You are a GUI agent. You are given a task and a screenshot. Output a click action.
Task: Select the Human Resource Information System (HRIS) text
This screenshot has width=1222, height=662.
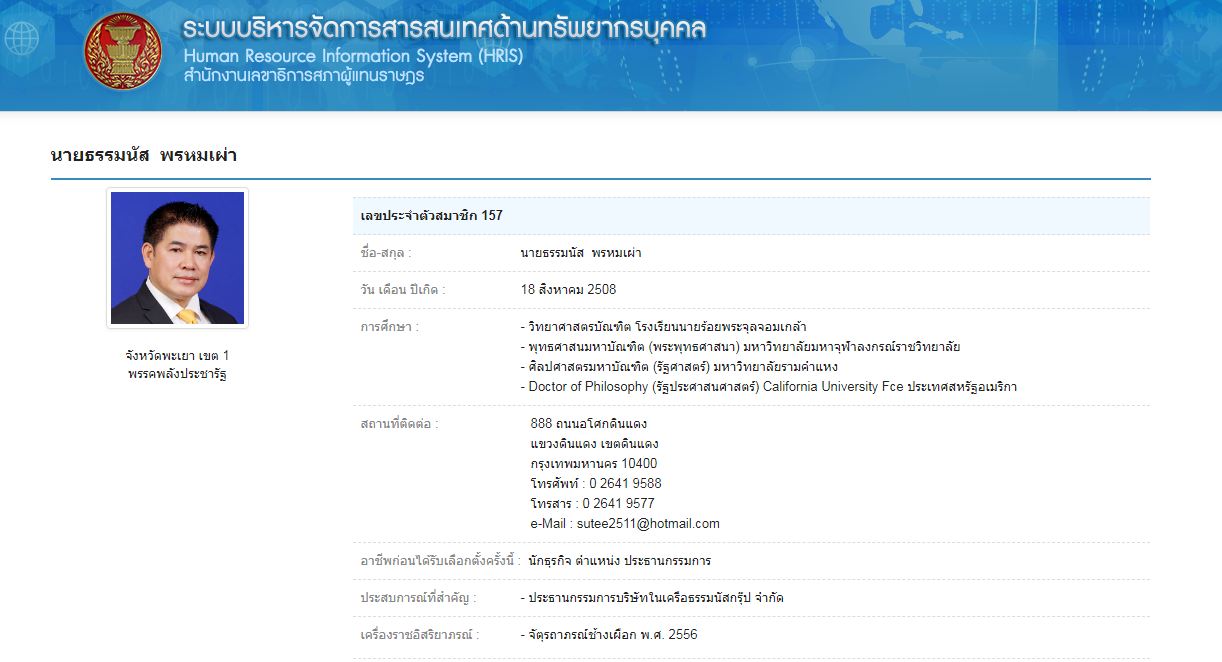[x=352, y=56]
